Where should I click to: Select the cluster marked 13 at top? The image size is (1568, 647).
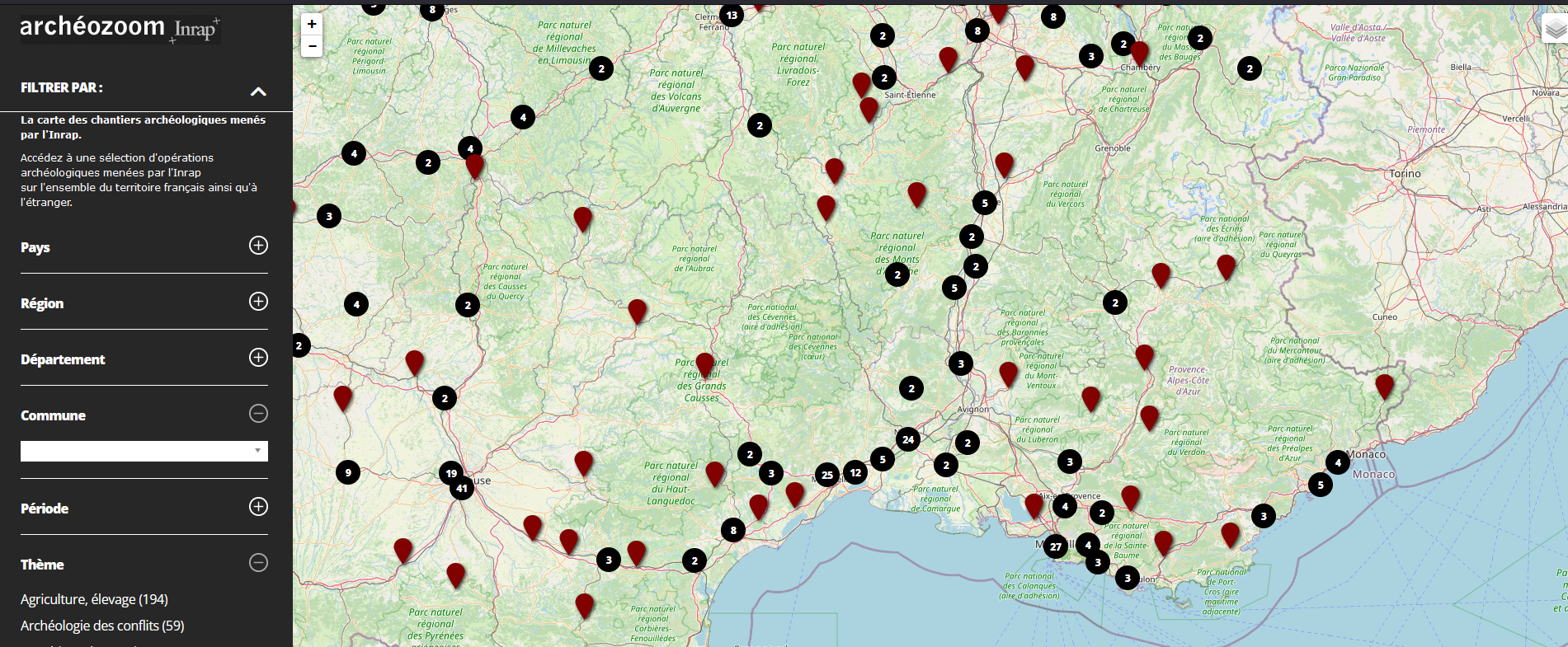[732, 15]
